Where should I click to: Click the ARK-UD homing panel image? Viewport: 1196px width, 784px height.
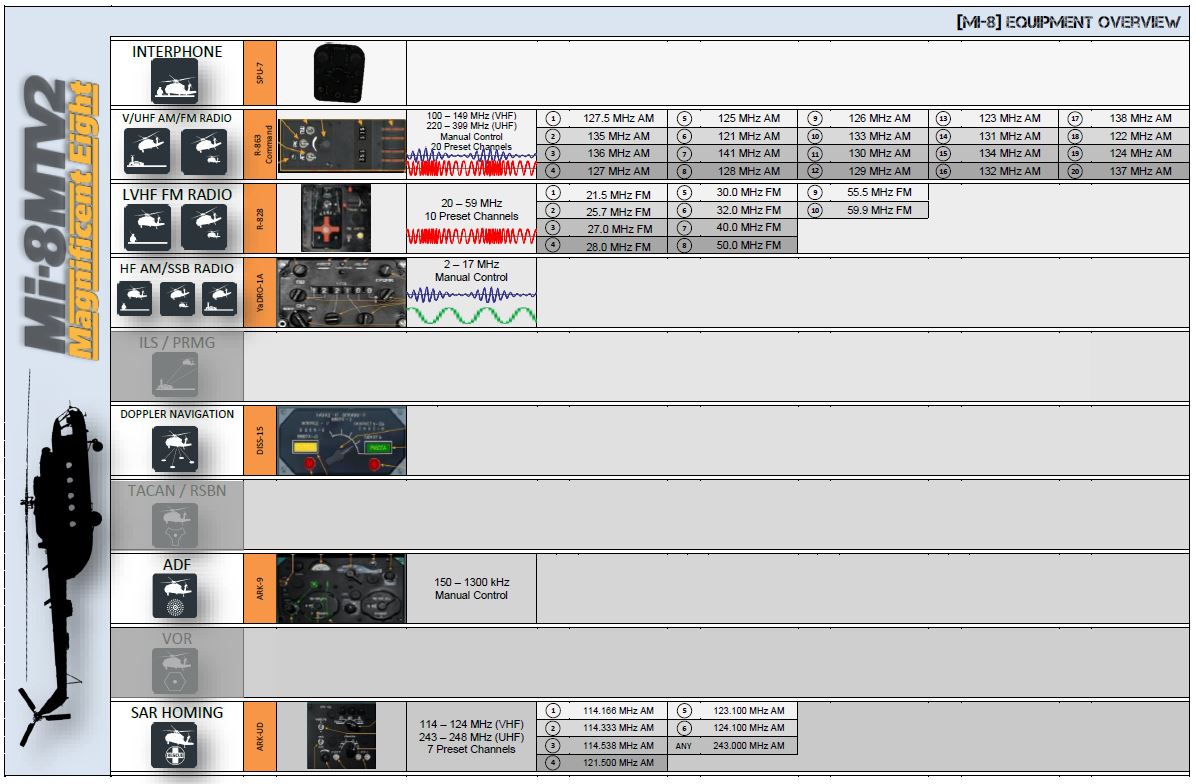point(341,736)
